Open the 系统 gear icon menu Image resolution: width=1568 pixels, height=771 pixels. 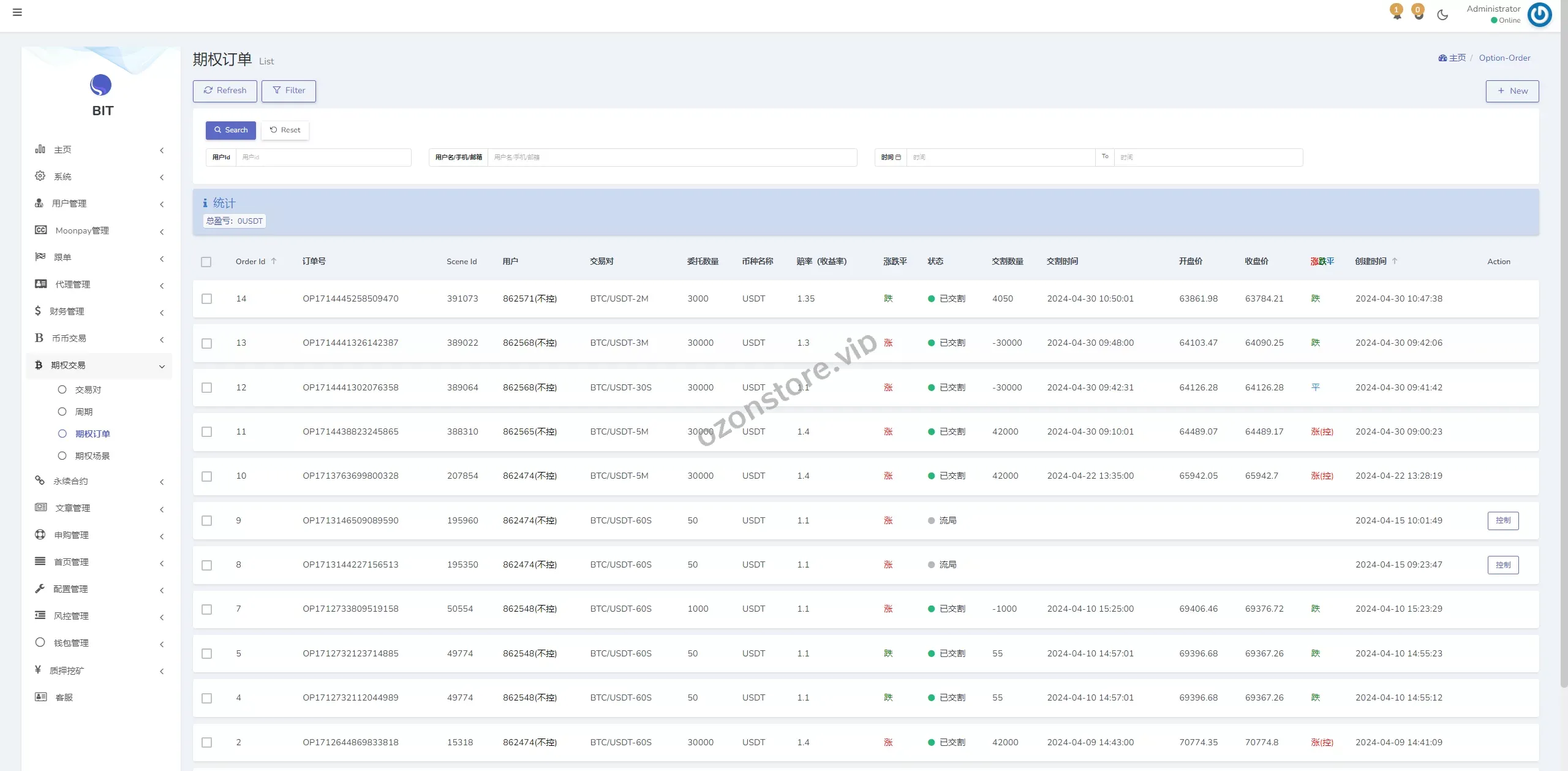point(40,177)
